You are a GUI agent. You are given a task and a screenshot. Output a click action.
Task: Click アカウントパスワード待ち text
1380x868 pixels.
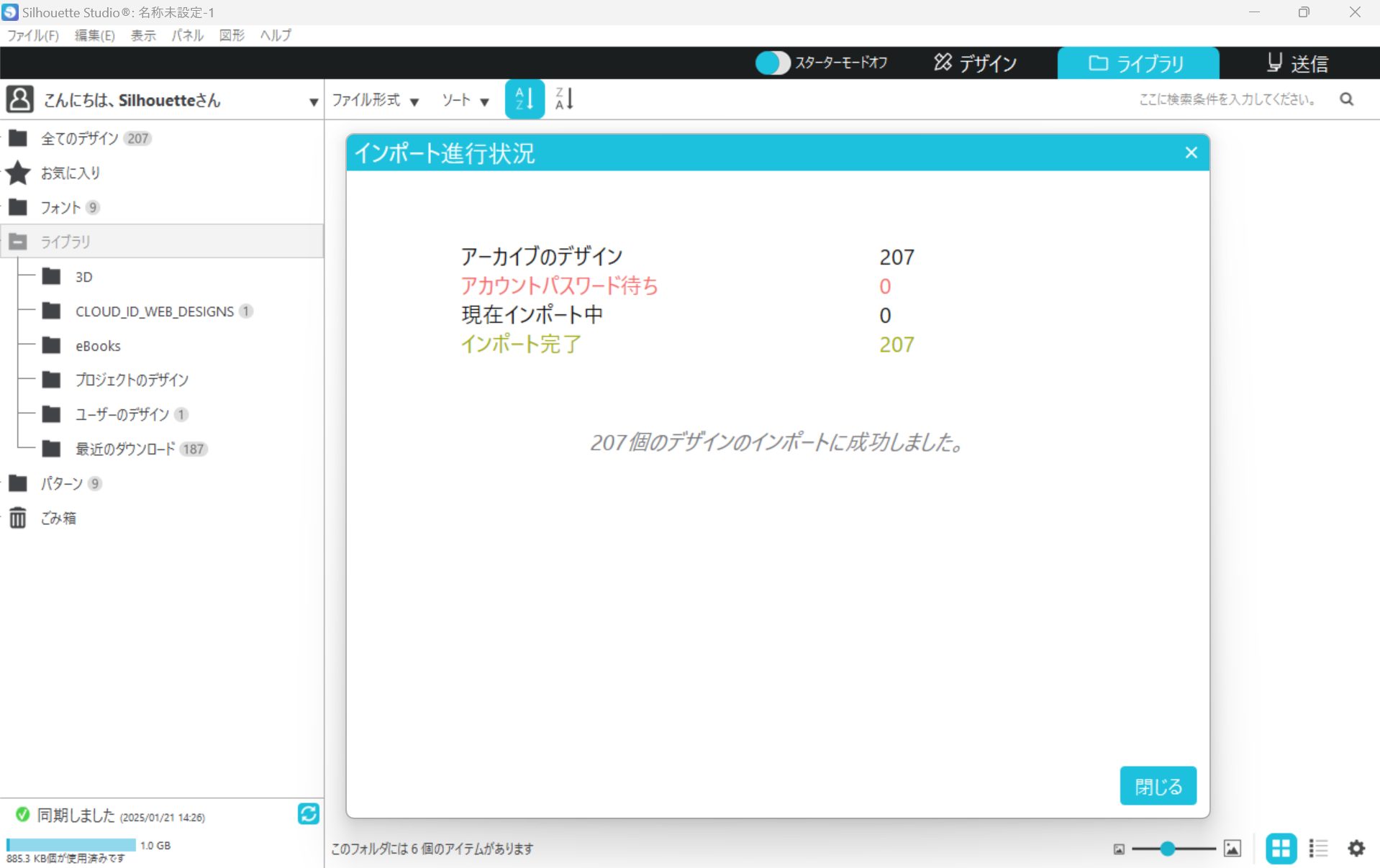[x=560, y=286]
